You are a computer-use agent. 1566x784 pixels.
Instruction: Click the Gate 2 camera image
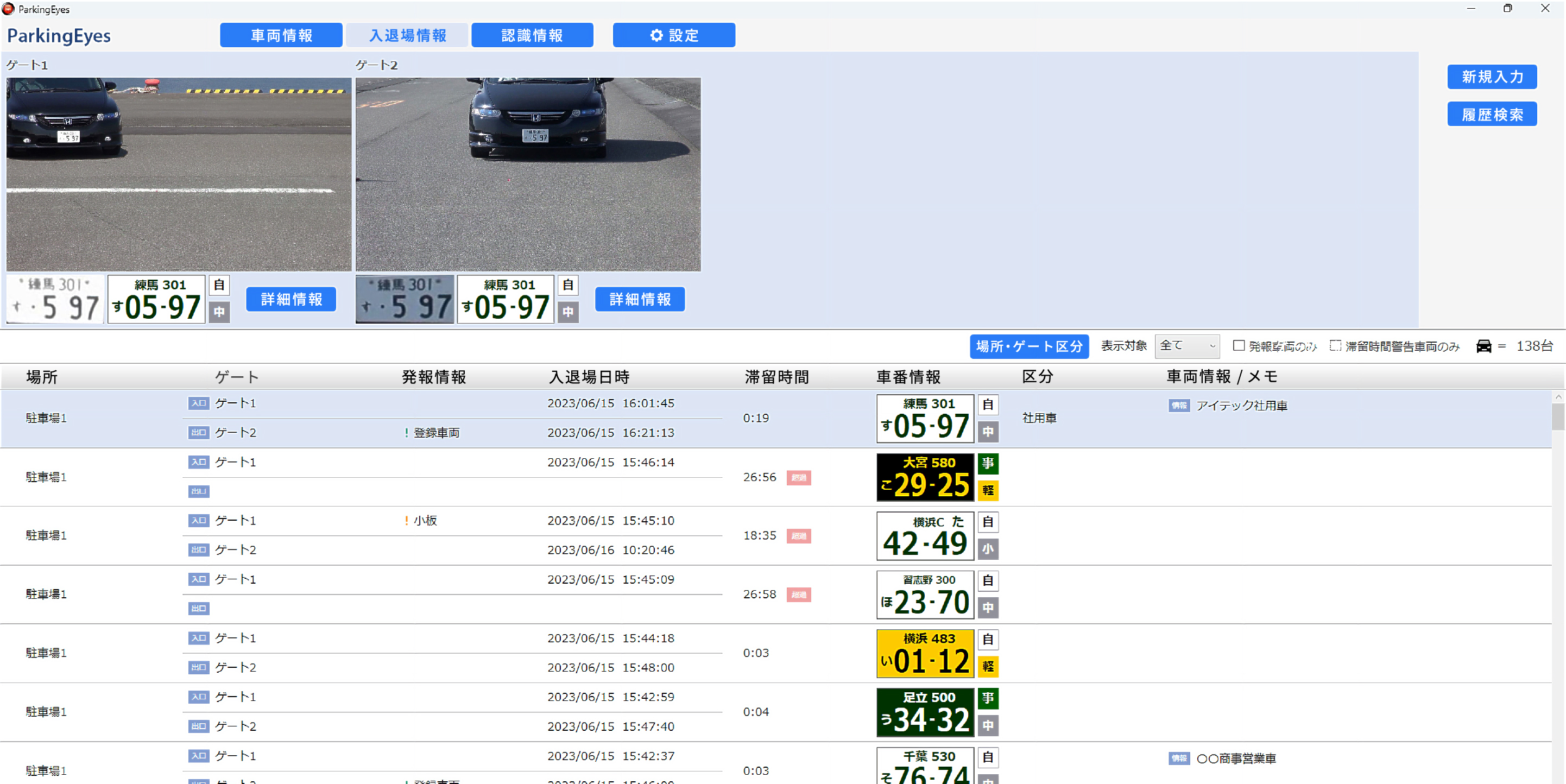[x=528, y=174]
